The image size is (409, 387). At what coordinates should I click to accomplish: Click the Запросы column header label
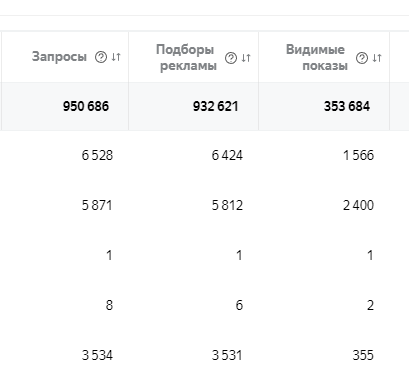(x=59, y=57)
